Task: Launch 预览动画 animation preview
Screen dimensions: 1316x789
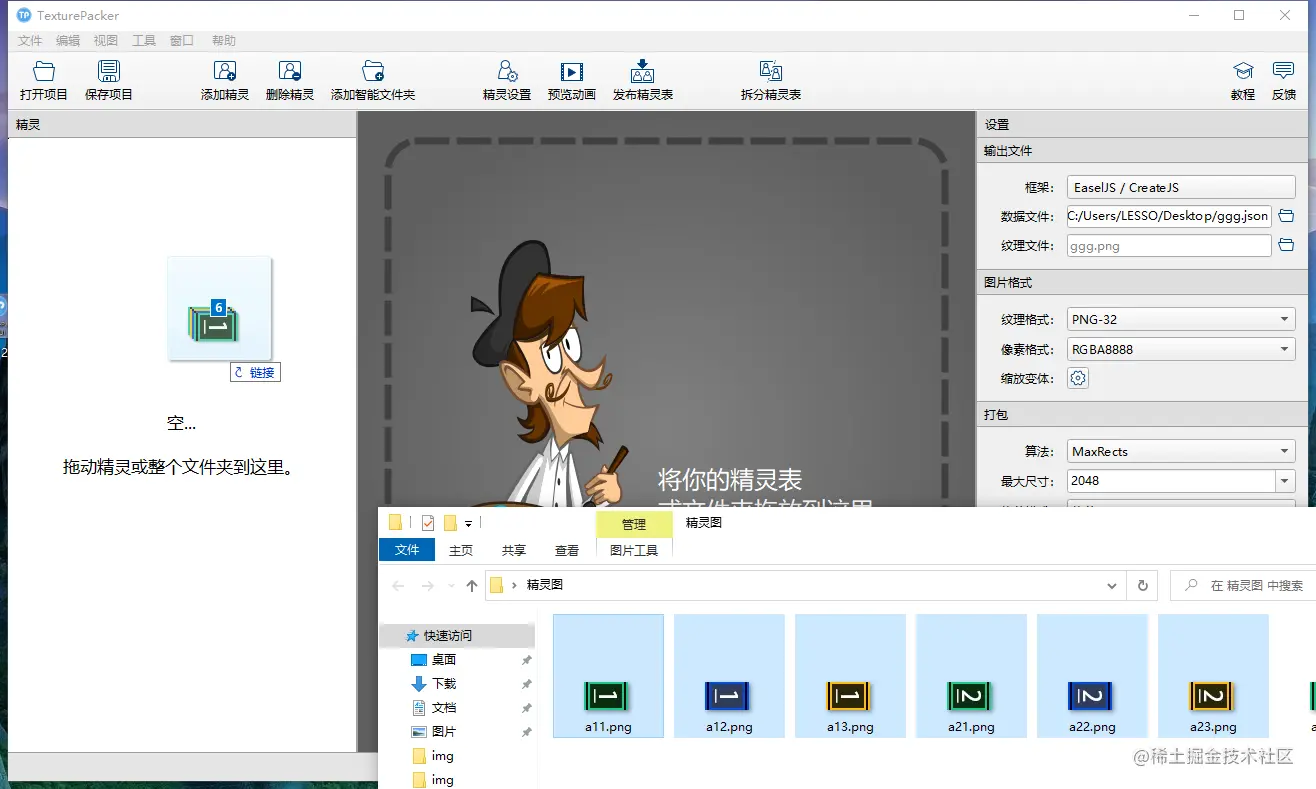Action: point(572,80)
